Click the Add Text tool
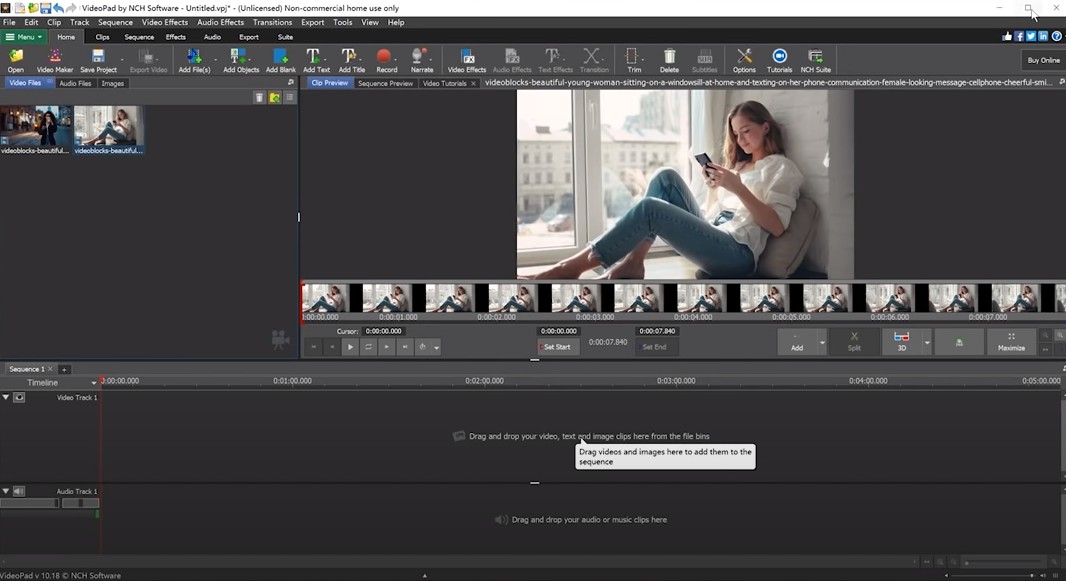 click(x=316, y=60)
